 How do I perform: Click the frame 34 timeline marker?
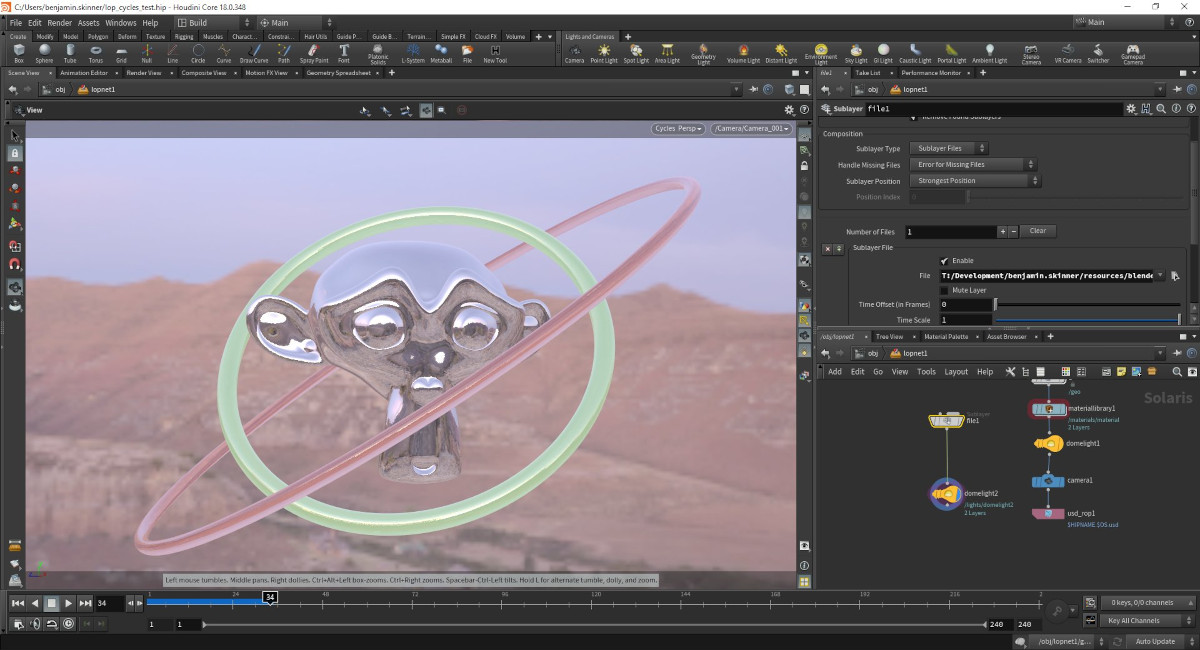point(269,597)
